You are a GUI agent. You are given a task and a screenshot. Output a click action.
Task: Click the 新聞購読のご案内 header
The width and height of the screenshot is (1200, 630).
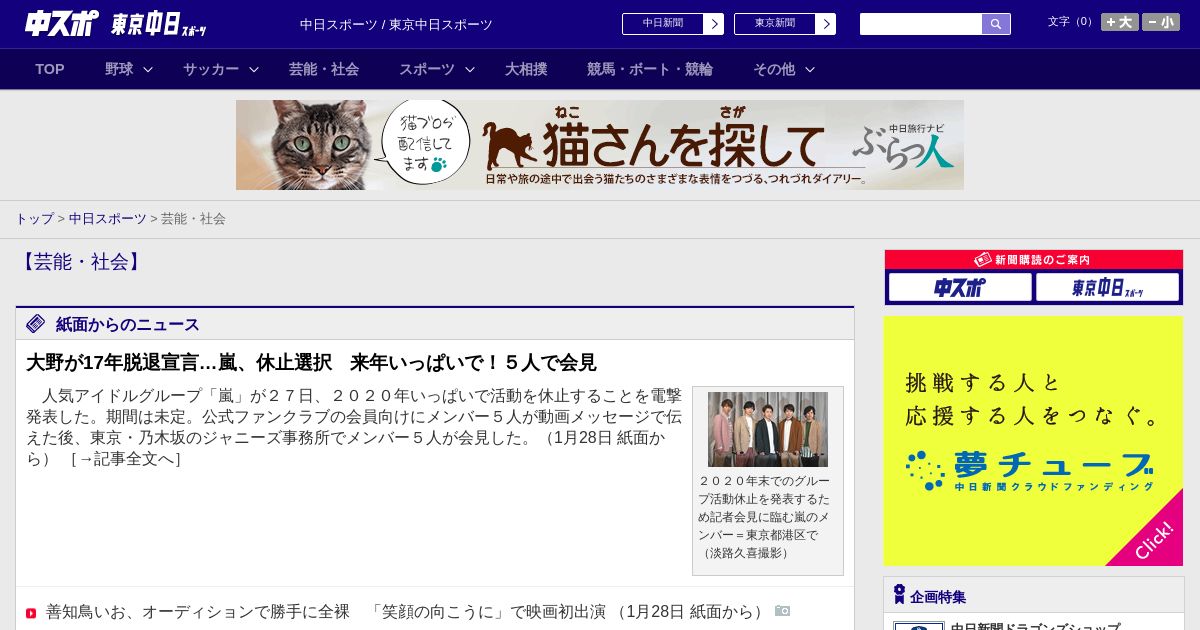pos(1033,260)
